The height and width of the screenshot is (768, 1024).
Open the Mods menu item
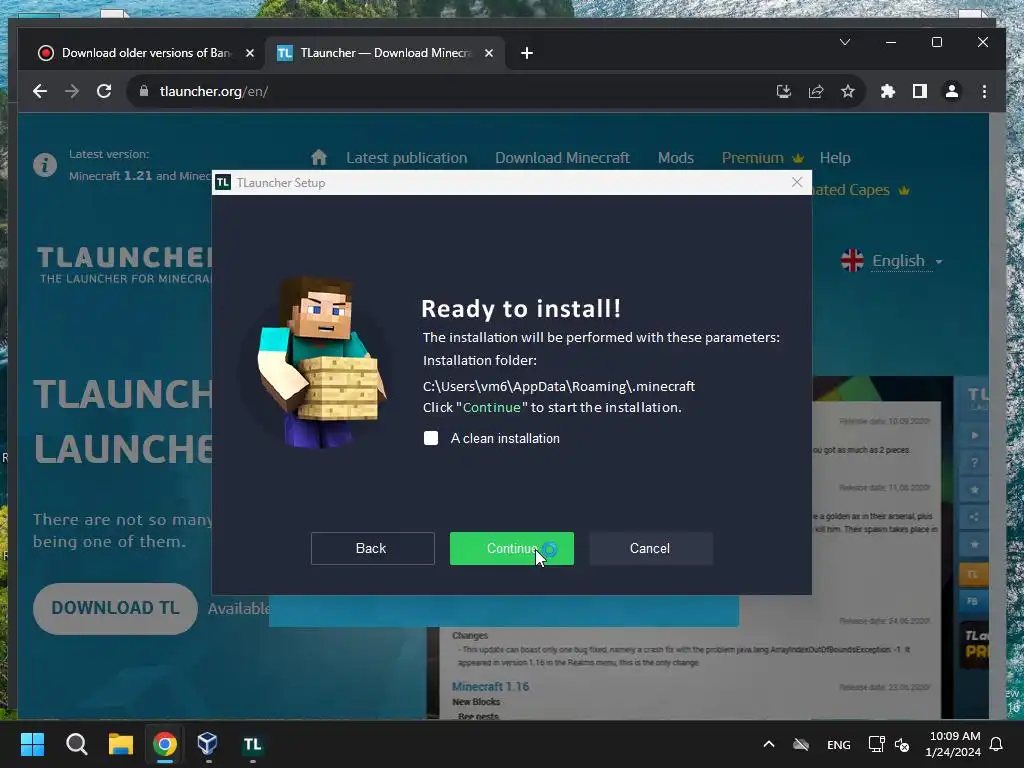[x=675, y=158]
